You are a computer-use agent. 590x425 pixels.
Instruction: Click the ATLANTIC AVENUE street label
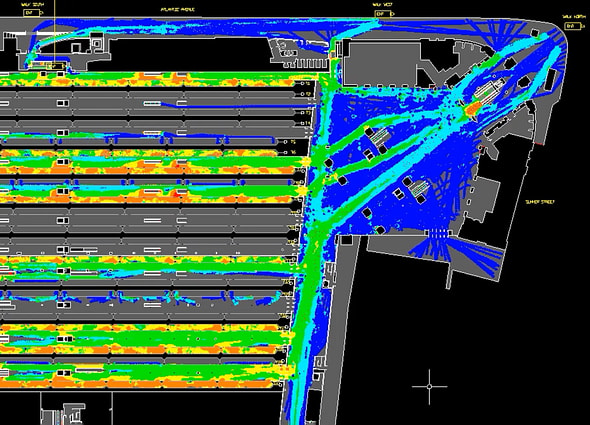click(178, 9)
